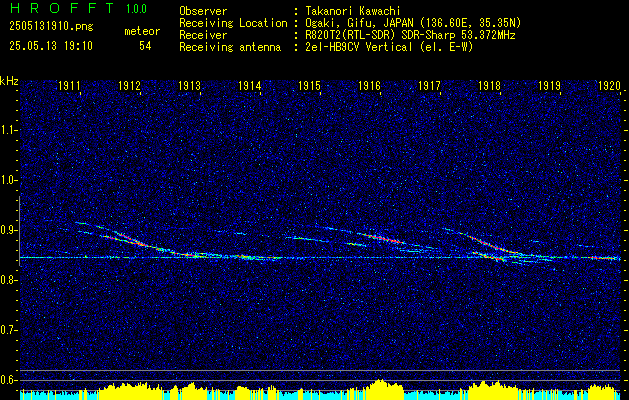Click the 1920 time marker
The image size is (629, 400).
click(609, 85)
